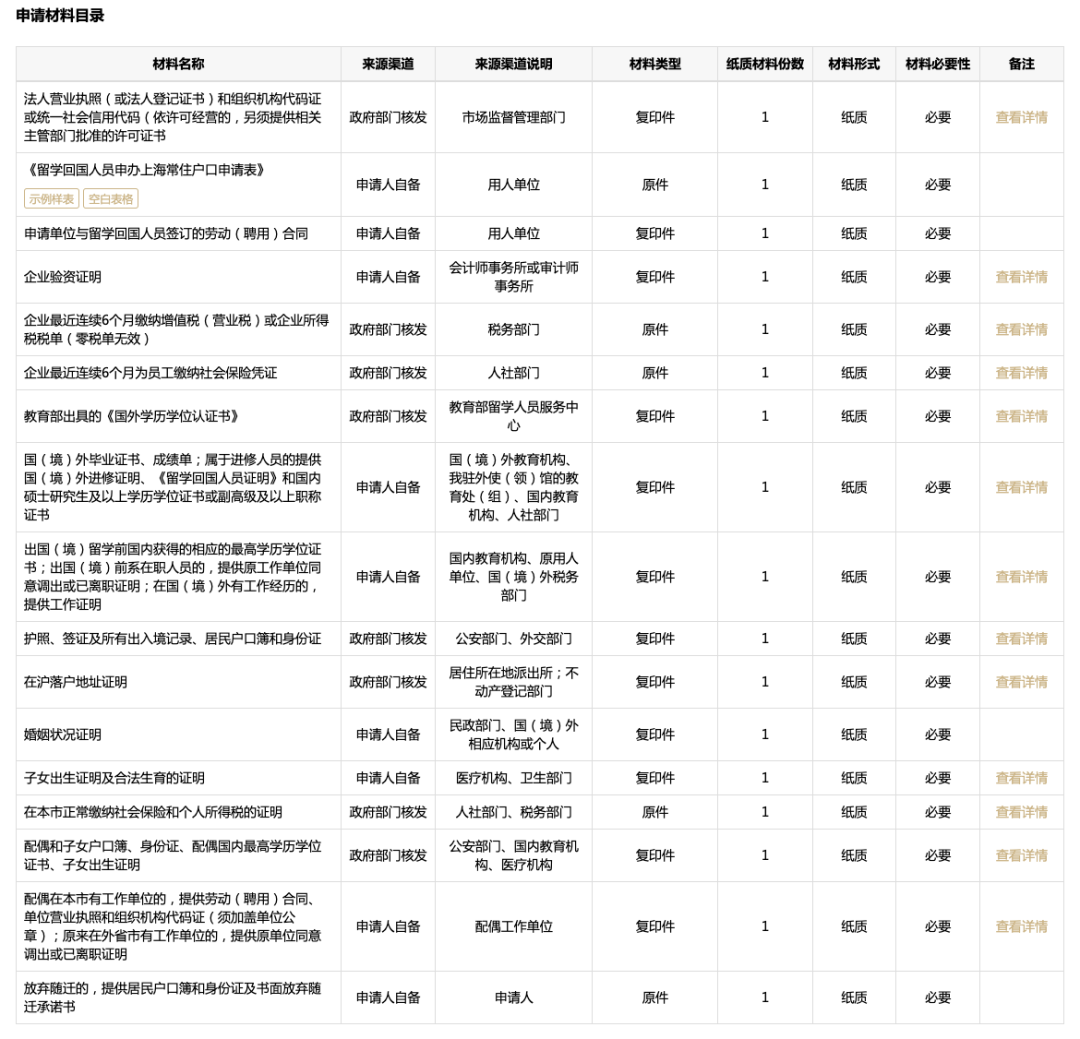Select 原件 type in 申请表 row
Image resolution: width=1080 pixels, height=1039 pixels.
coord(655,185)
